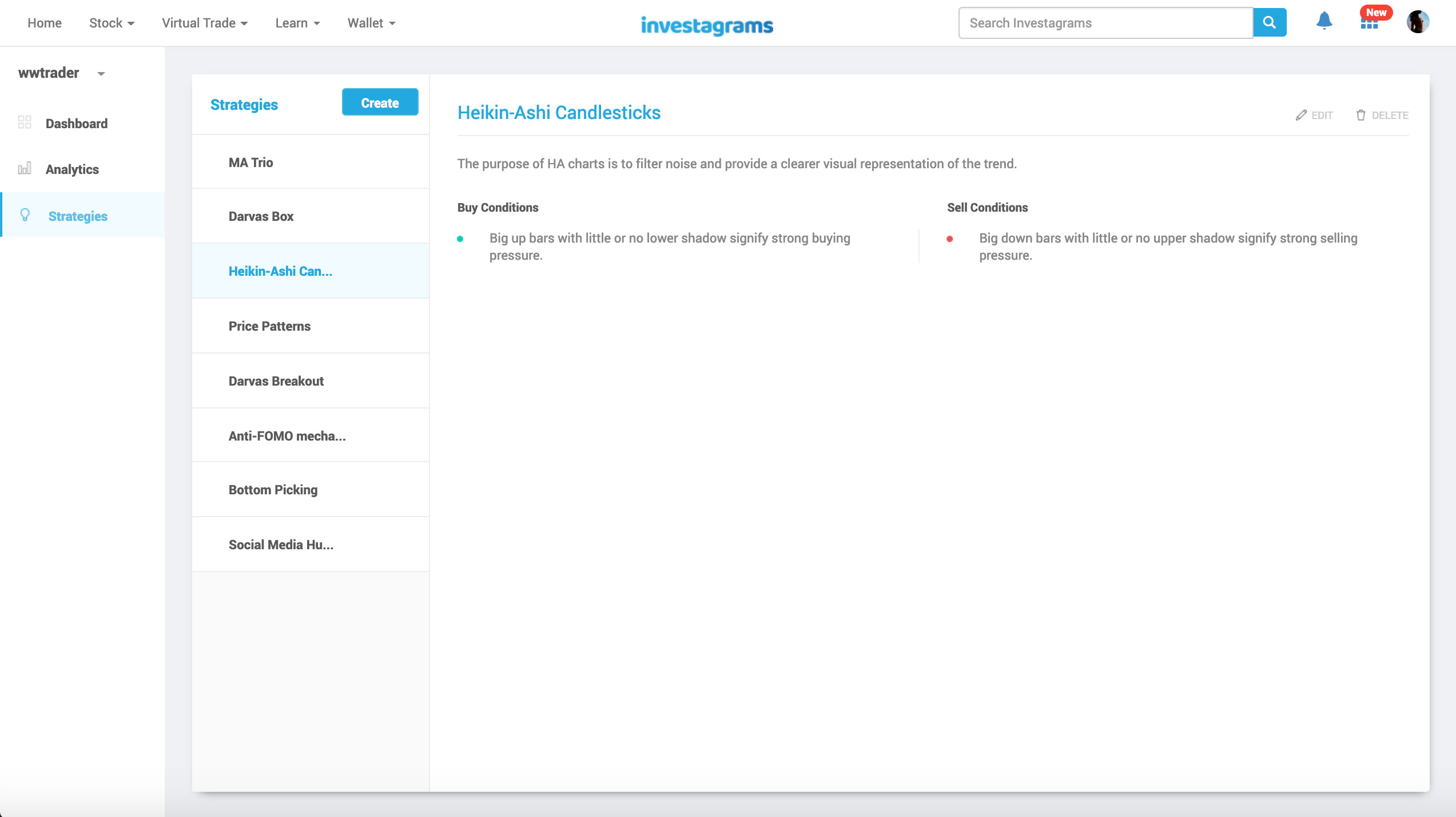Viewport: 1456px width, 817px height.
Task: Click the pencil icon beside EDIT
Action: tap(1301, 115)
